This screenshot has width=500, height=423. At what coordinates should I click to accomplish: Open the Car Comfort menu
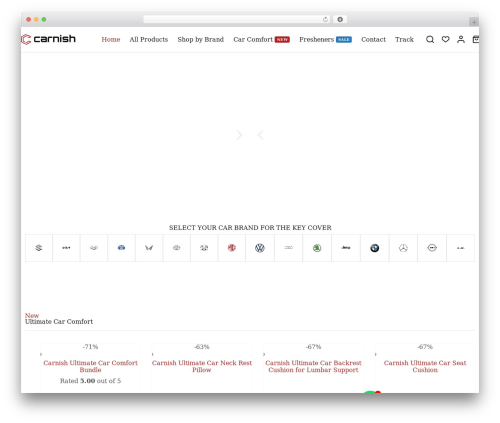tap(253, 39)
